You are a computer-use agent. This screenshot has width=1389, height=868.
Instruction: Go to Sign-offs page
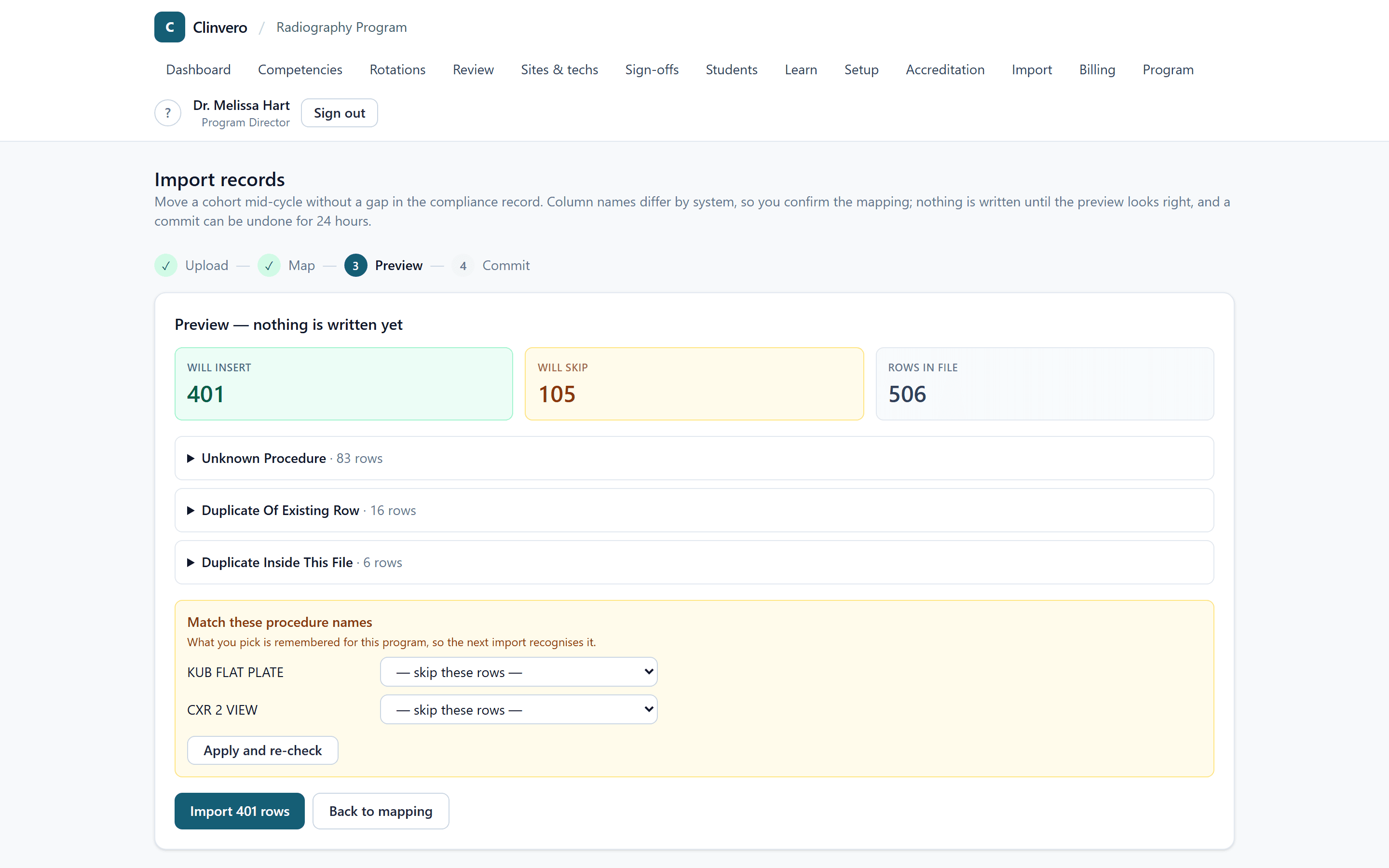click(652, 69)
